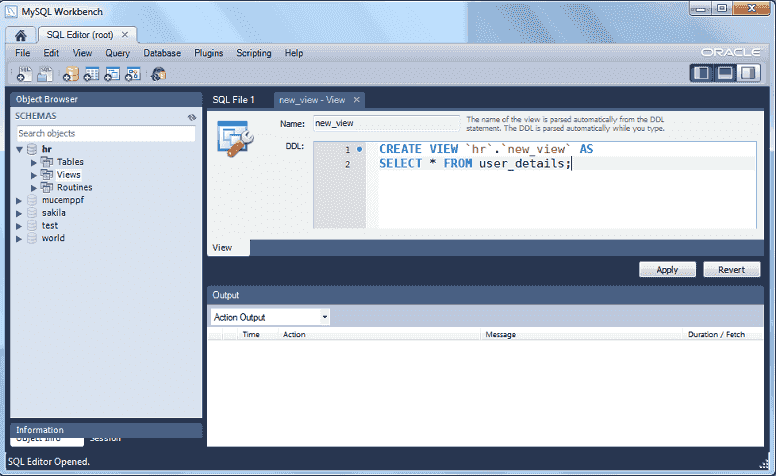This screenshot has width=776, height=476.
Task: Toggle the left sidebar panel visibility
Action: 701,73
